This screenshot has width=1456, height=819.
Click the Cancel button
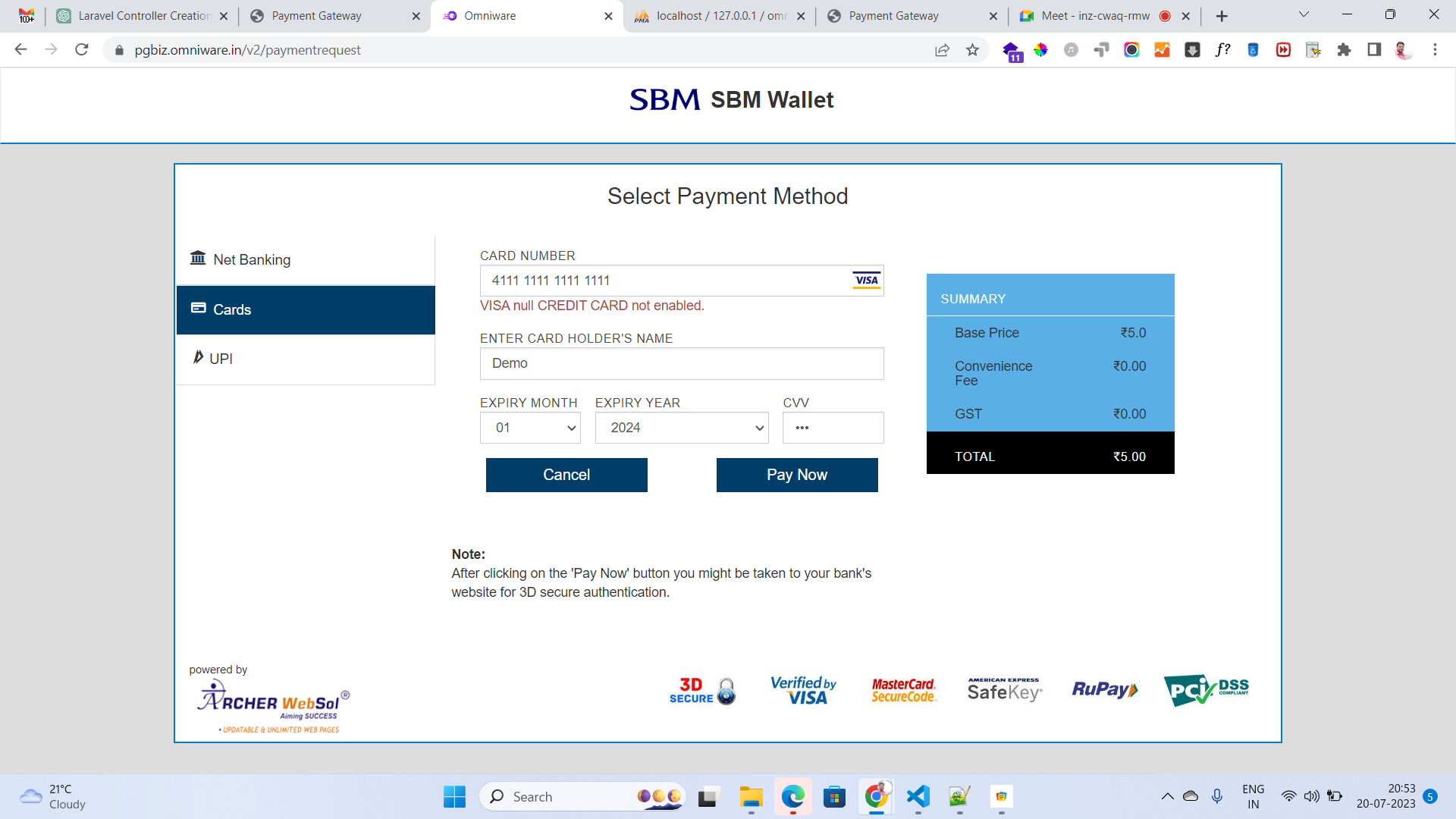(566, 475)
